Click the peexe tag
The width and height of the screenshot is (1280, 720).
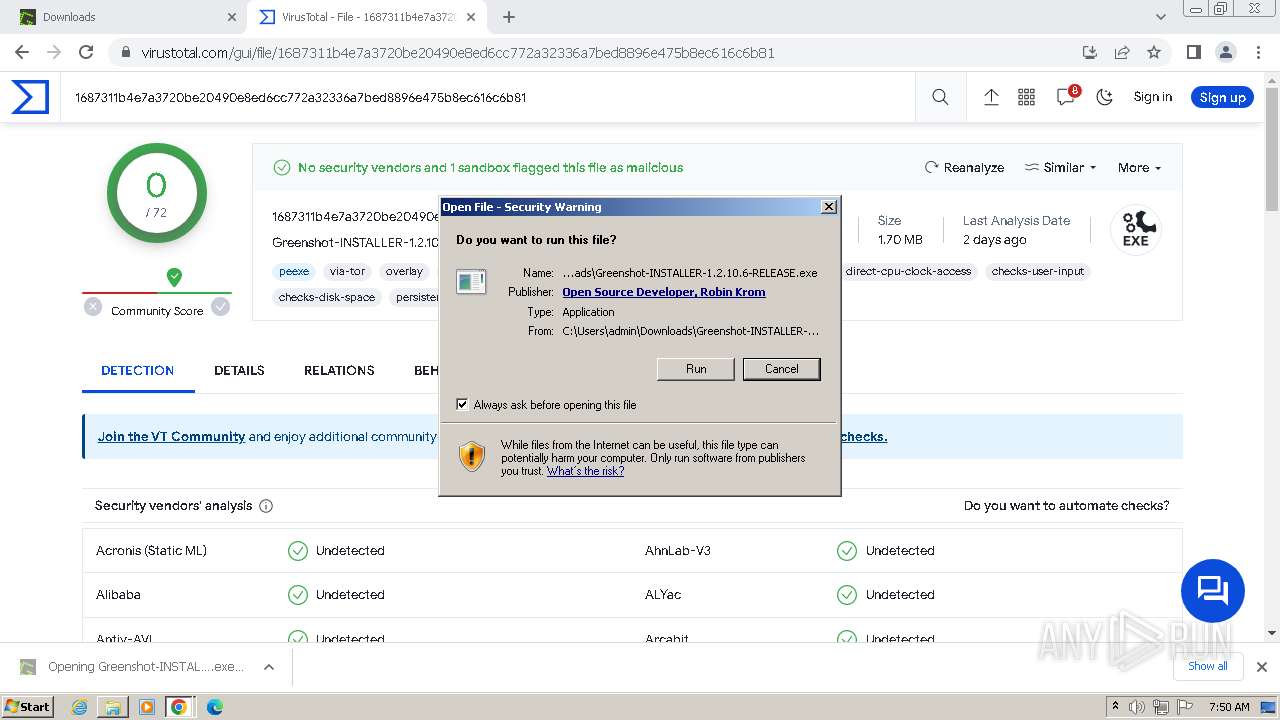tap(294, 271)
